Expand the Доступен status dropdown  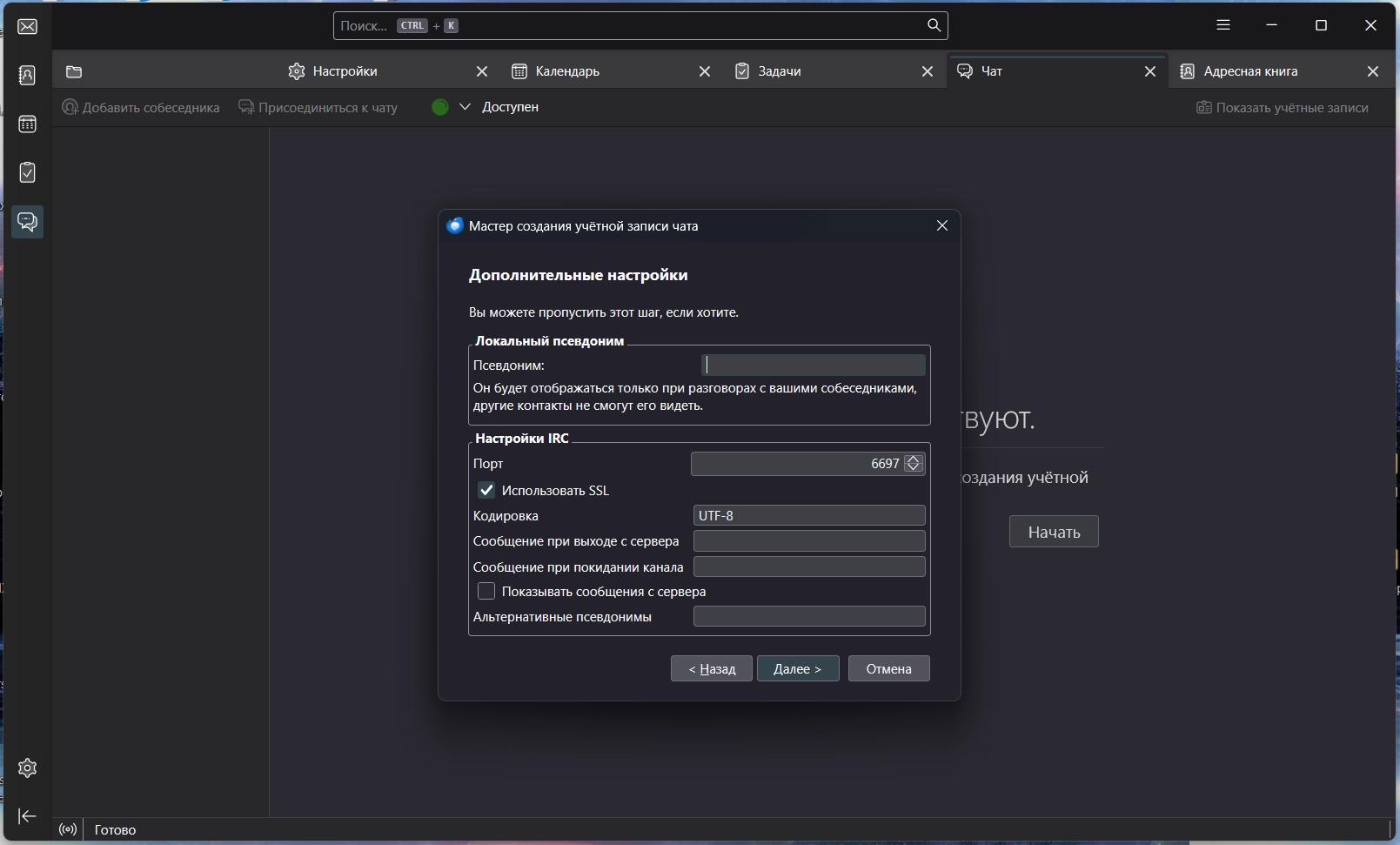[465, 107]
